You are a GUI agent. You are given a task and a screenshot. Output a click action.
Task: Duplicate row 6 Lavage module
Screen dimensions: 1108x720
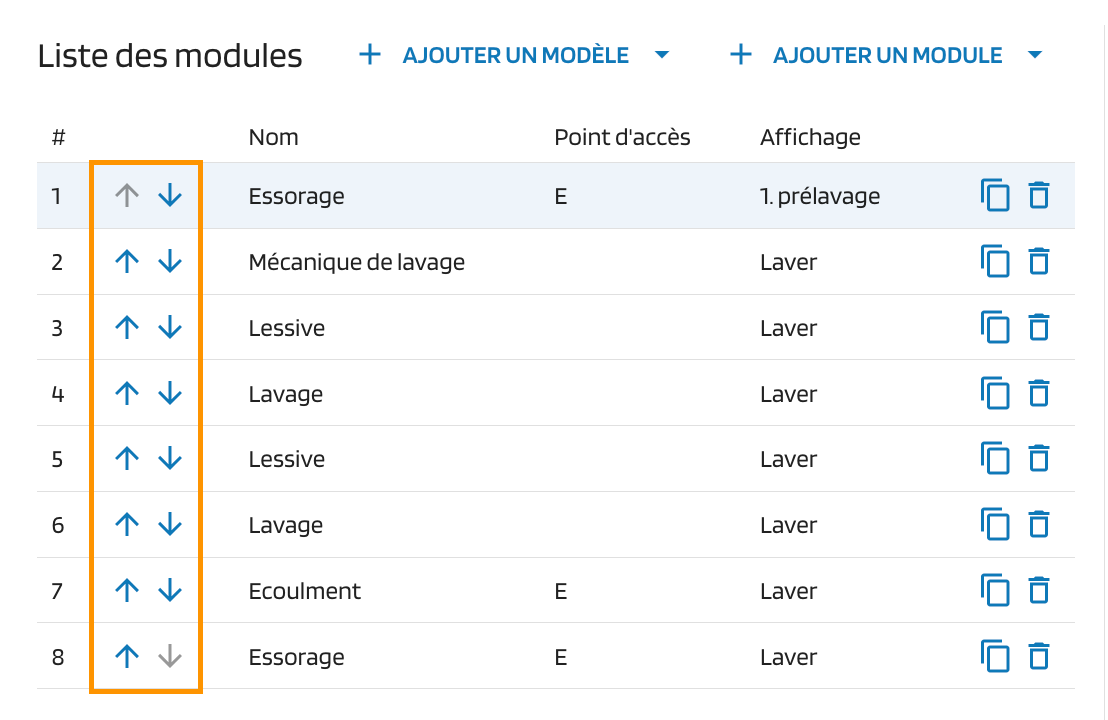pyautogui.click(x=996, y=525)
